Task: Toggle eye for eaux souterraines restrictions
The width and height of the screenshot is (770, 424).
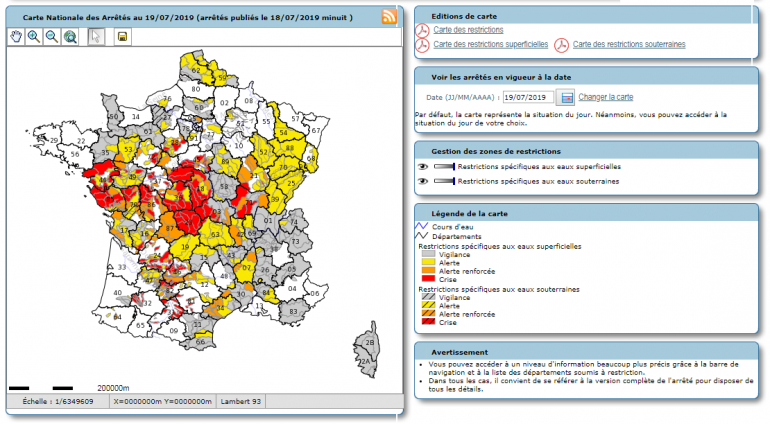Action: coord(423,181)
